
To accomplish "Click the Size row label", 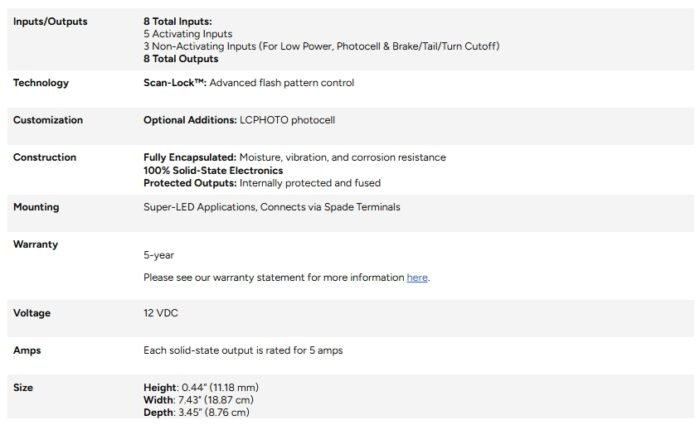I will tap(24, 387).
